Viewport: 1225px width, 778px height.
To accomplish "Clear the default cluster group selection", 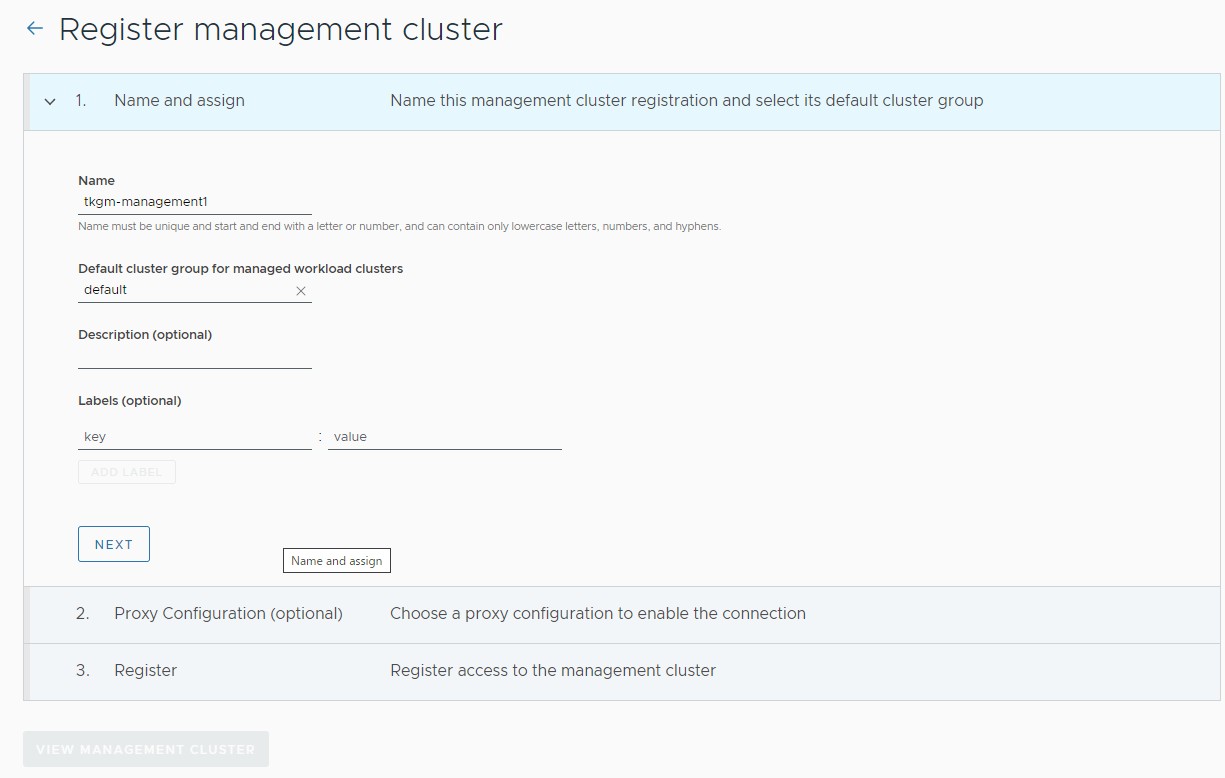I will pos(301,291).
